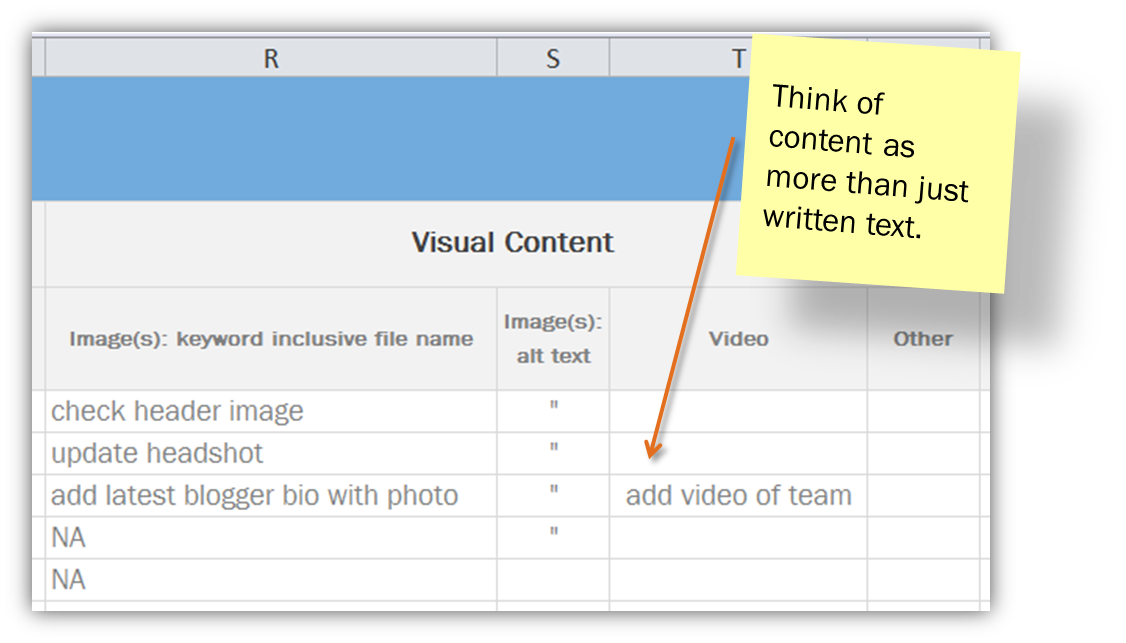Image resolution: width=1126 pixels, height=643 pixels.
Task: Click ditto mark in 'check header image' row
Action: pos(554,405)
